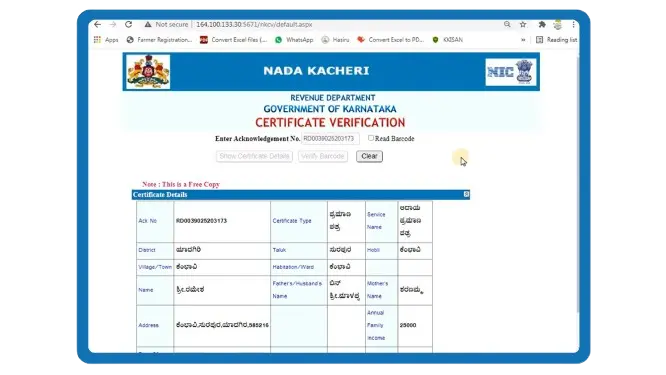Open the browser profile avatar
Viewport: 666px width, 375px height.
pyautogui.click(x=558, y=25)
